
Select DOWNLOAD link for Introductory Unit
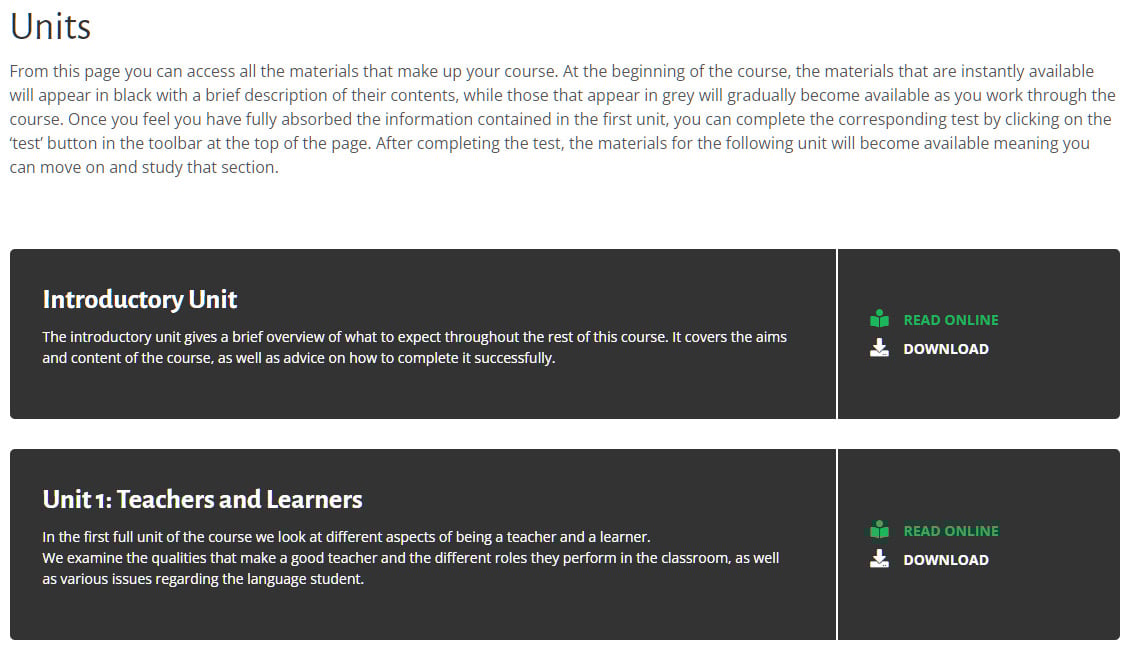click(x=945, y=349)
